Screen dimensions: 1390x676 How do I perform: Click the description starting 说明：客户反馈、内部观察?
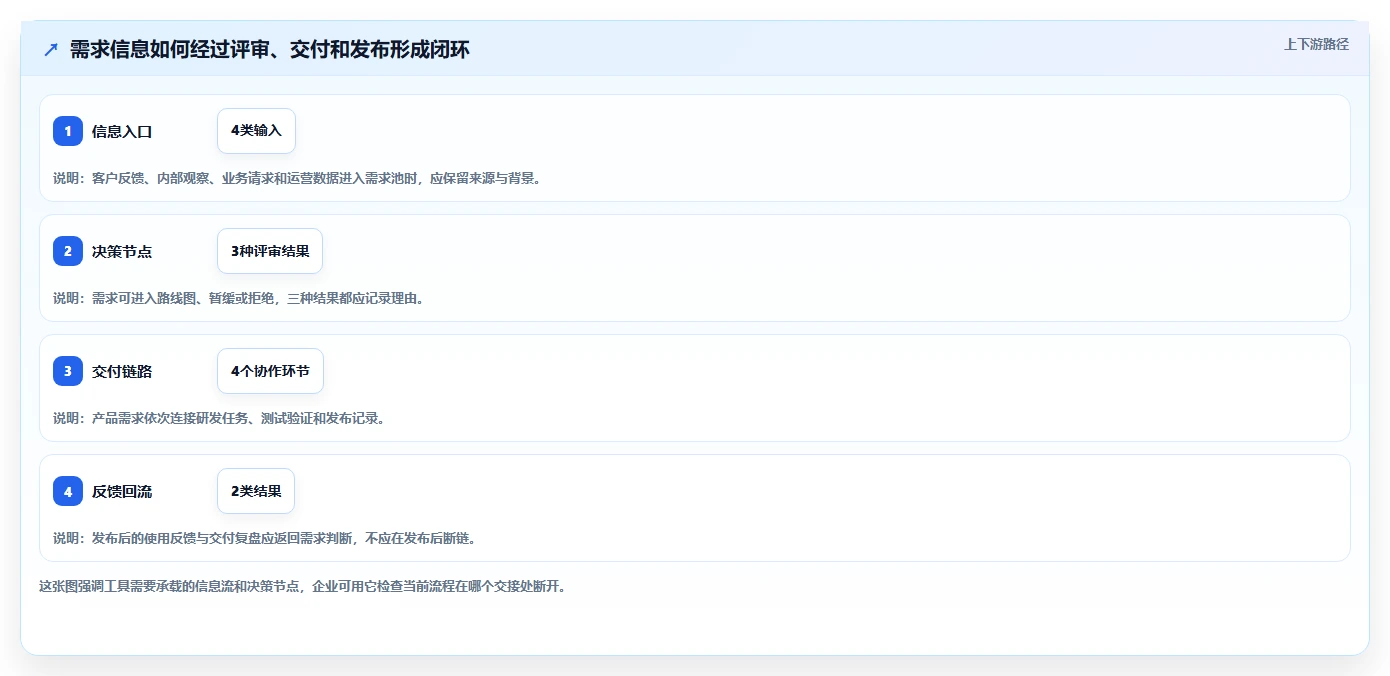[297, 178]
